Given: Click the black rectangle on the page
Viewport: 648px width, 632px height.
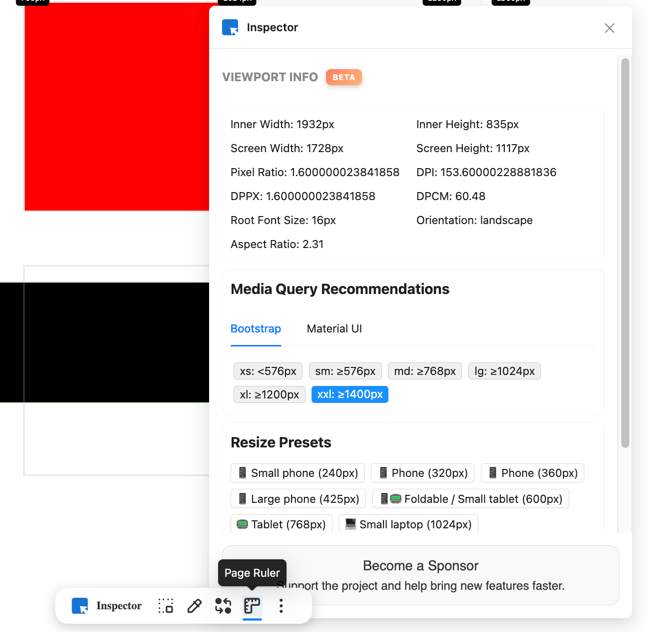Looking at the screenshot, I should pyautogui.click(x=105, y=342).
